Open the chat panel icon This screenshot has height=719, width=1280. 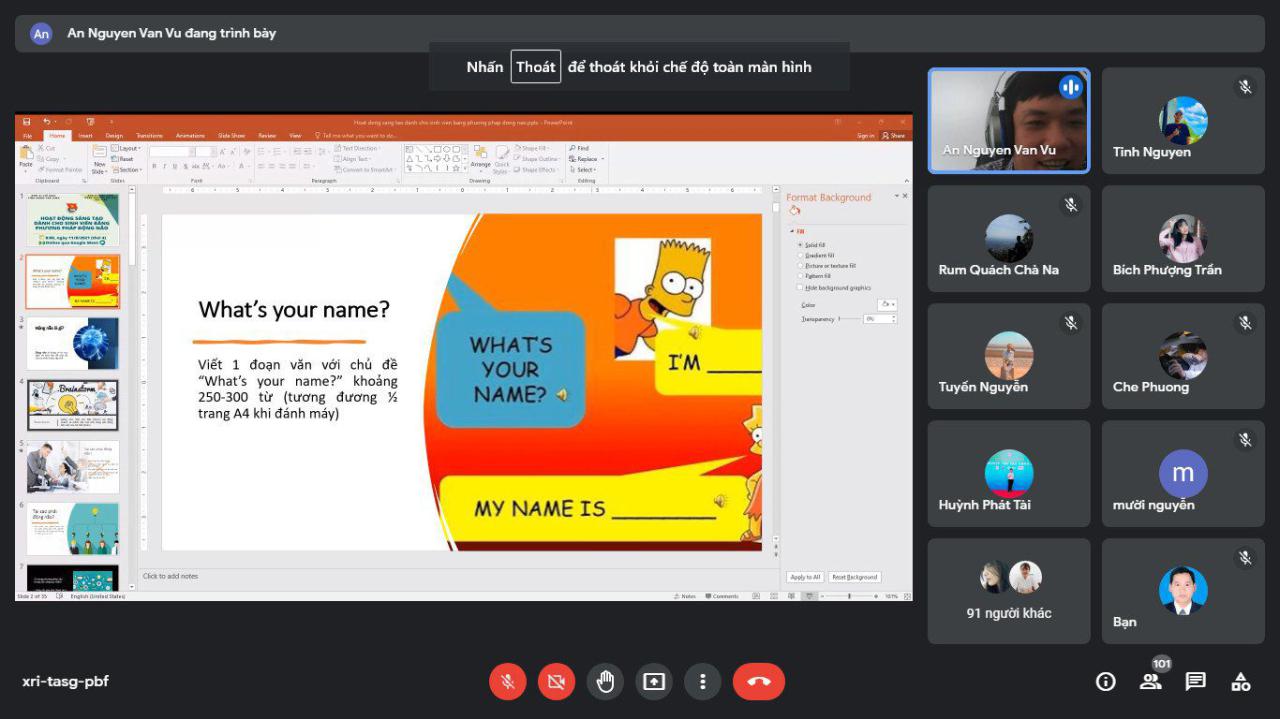click(x=1195, y=681)
